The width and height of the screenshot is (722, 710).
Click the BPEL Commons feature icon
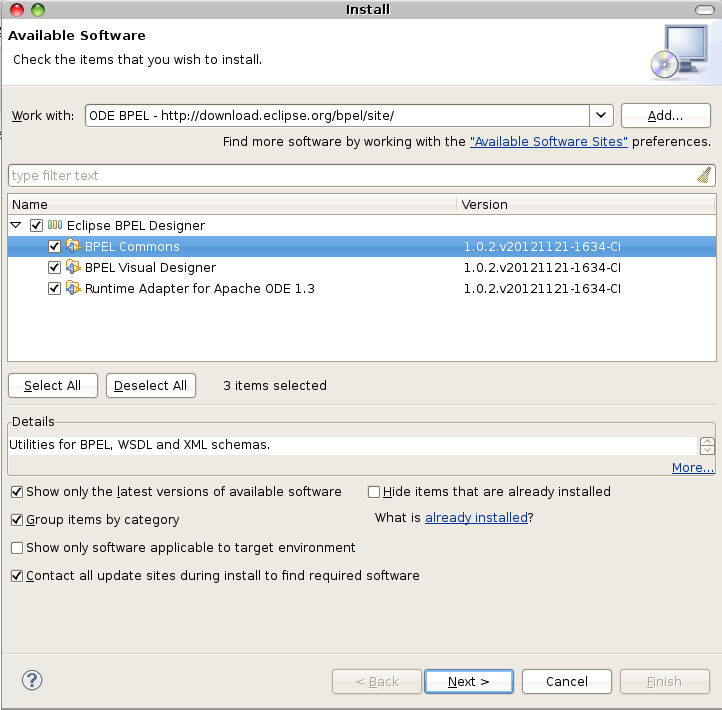pyautogui.click(x=73, y=246)
